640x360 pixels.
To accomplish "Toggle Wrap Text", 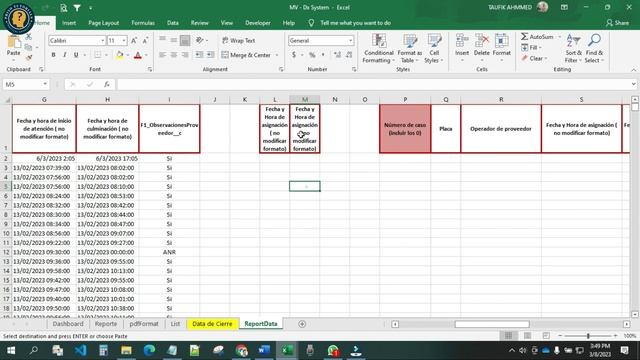I will click(238, 40).
